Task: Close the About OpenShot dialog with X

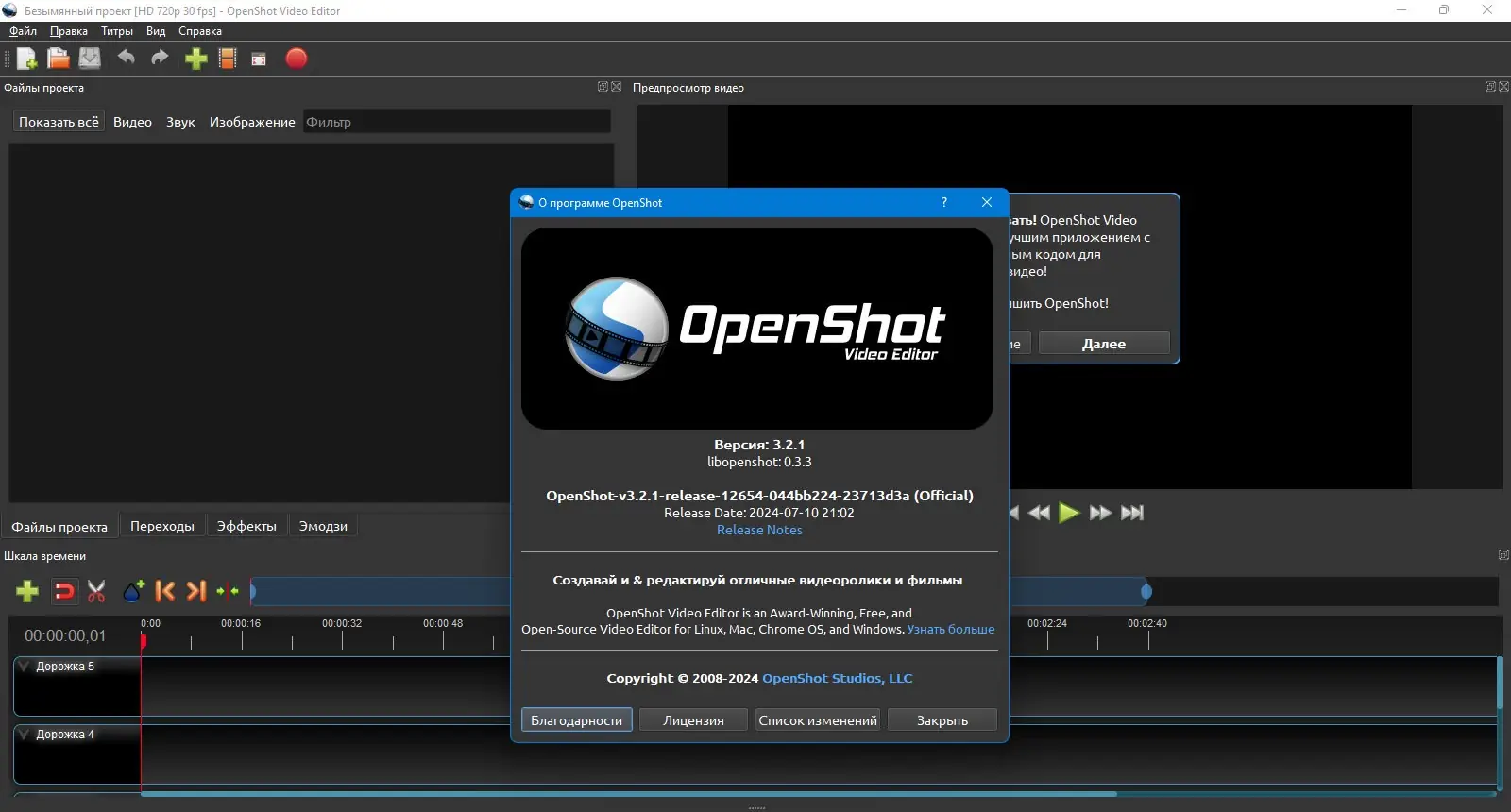Action: click(x=987, y=203)
